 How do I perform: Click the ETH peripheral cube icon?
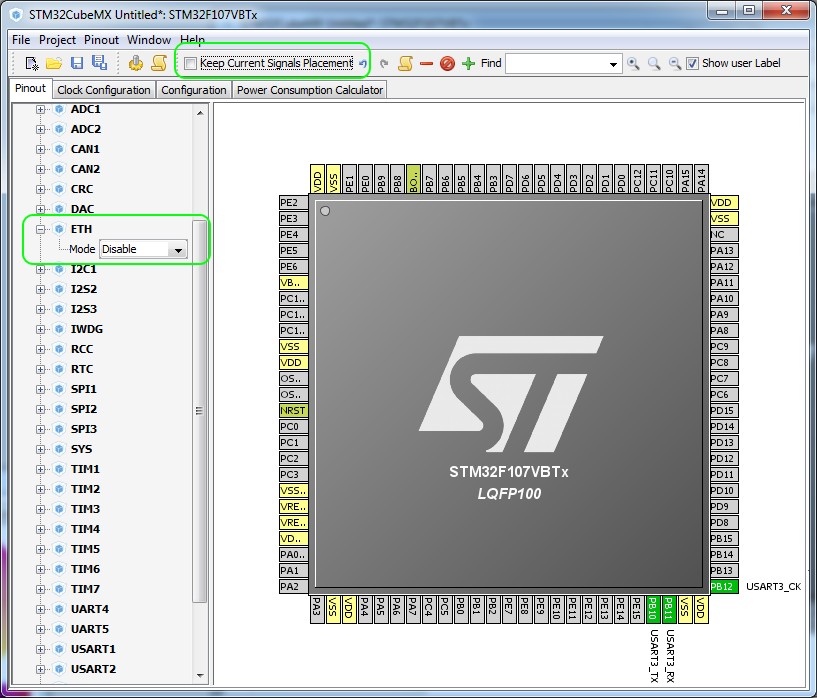[59, 229]
